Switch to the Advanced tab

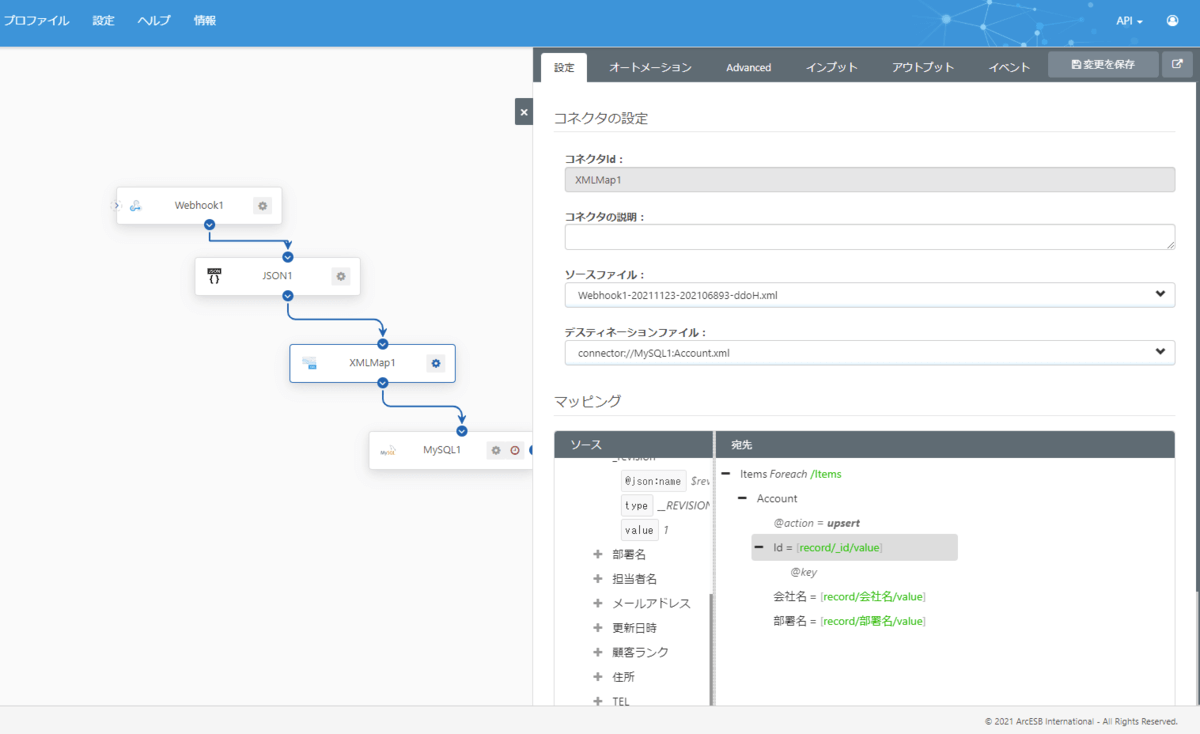click(748, 67)
